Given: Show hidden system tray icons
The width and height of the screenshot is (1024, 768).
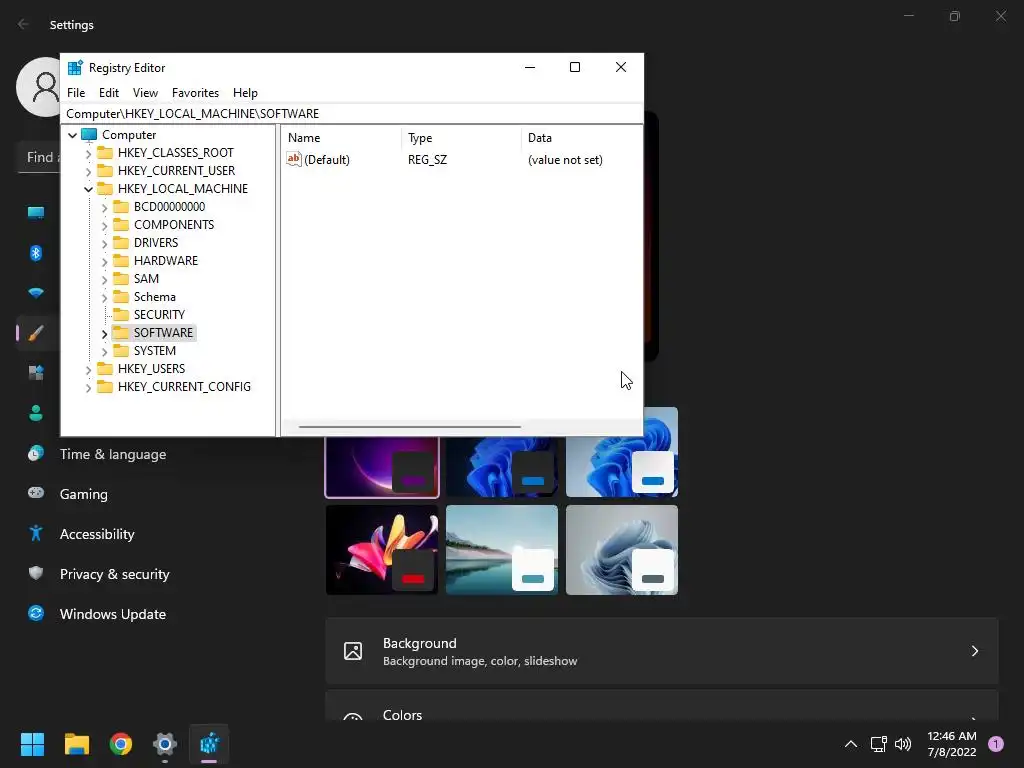Looking at the screenshot, I should 851,744.
